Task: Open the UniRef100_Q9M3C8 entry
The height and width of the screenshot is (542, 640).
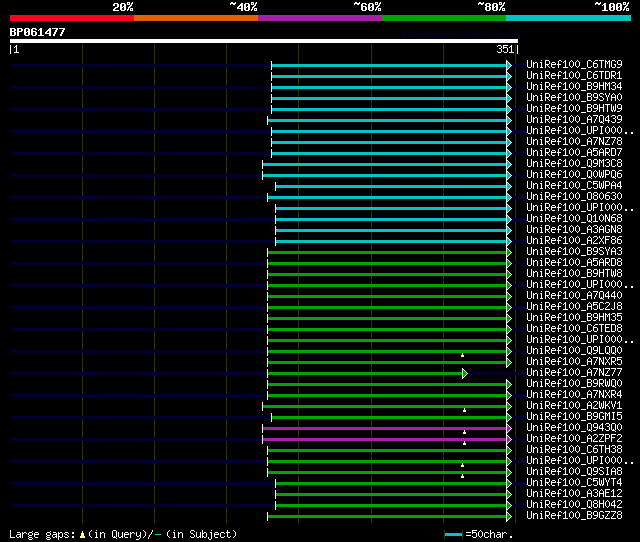Action: click(574, 164)
